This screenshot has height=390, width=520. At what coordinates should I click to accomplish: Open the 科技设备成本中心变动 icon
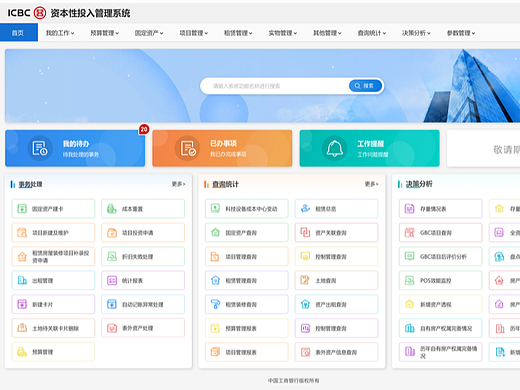215,209
